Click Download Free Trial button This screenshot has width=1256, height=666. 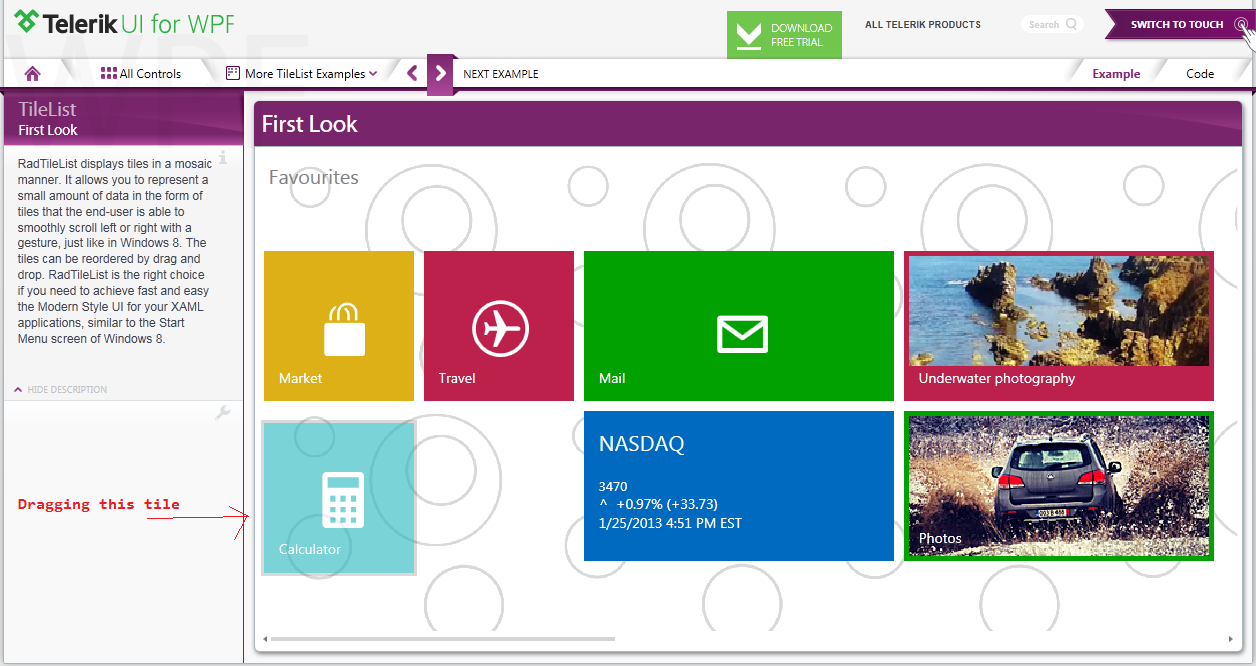pos(784,35)
